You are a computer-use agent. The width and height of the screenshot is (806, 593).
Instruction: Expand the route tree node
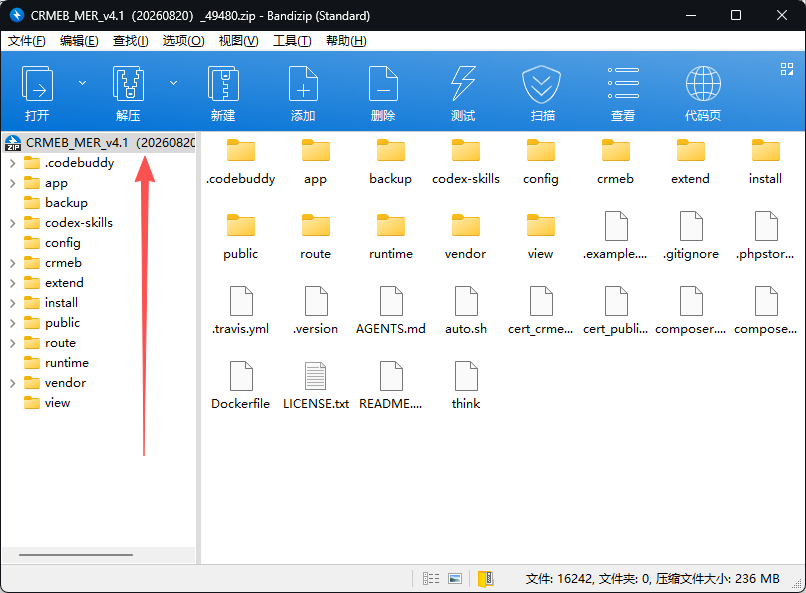[13, 343]
